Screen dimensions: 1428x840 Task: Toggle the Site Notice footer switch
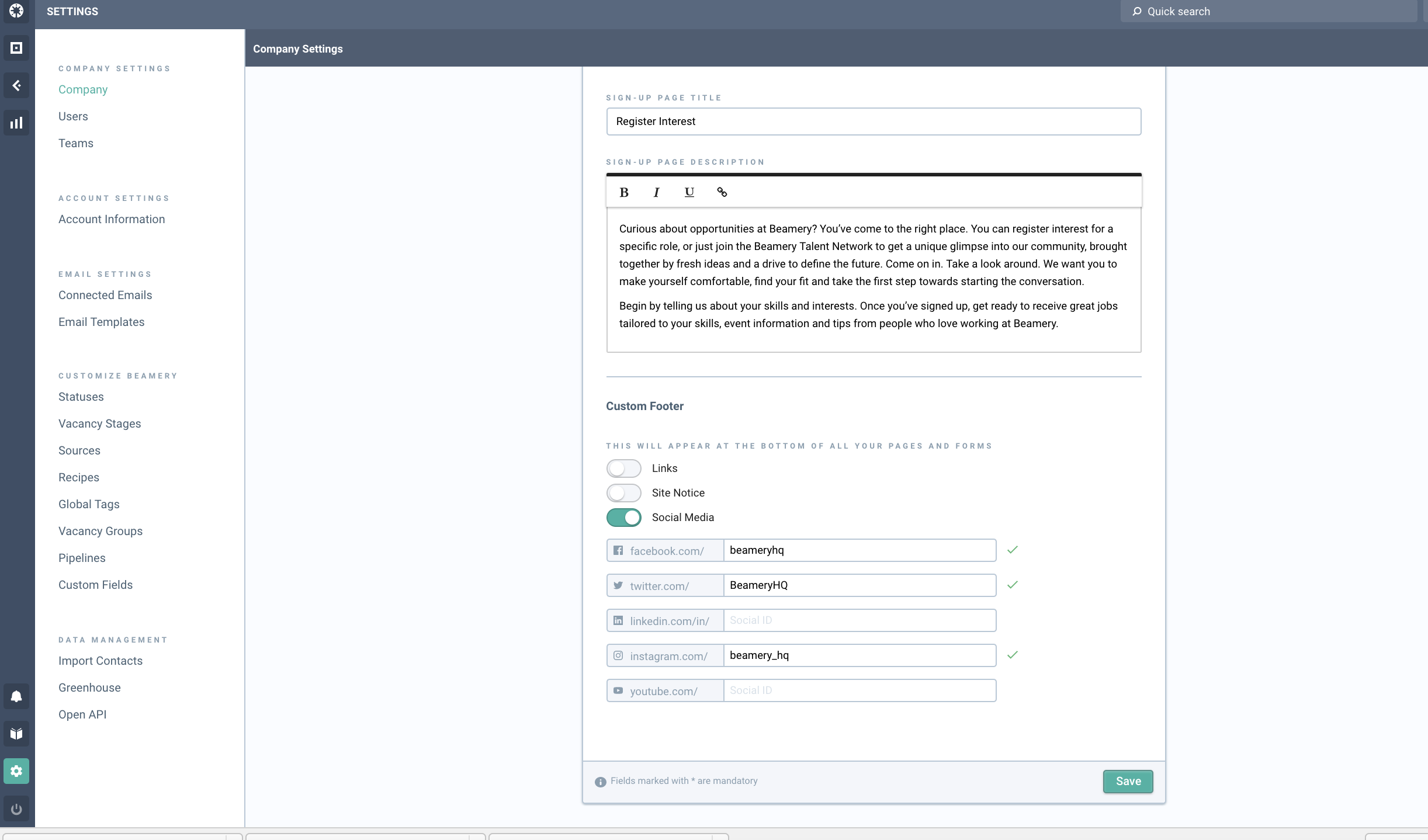pos(623,492)
